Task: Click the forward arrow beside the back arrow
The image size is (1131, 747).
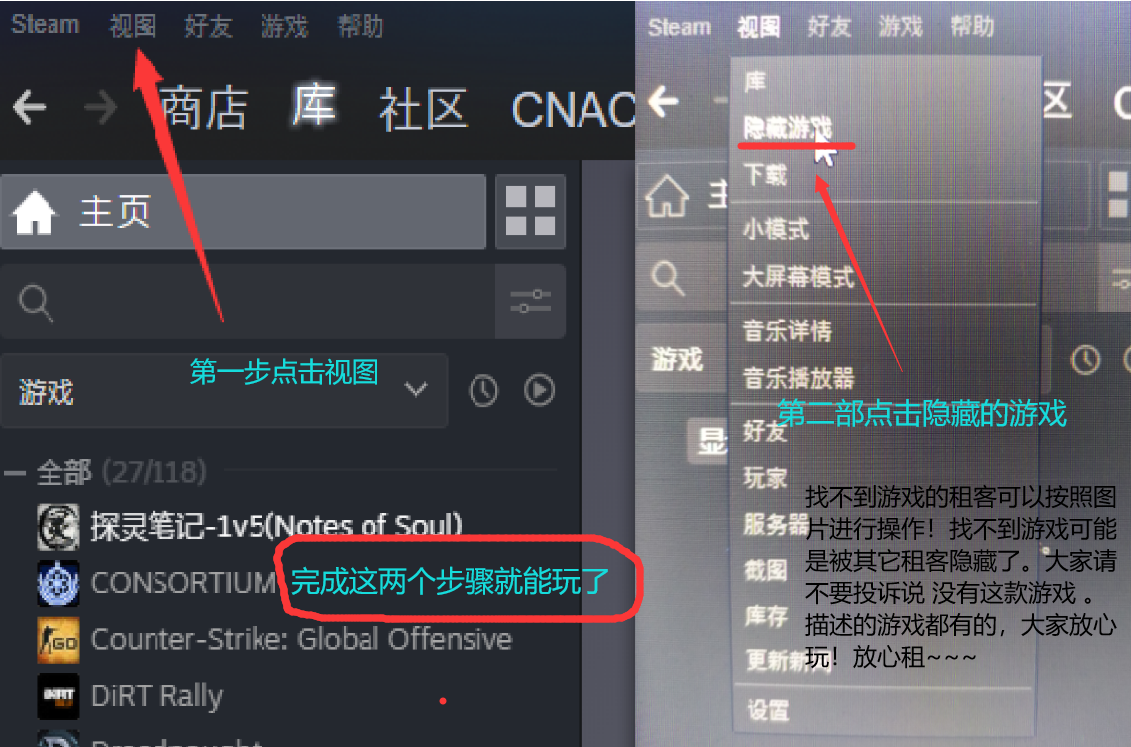Action: pos(100,108)
